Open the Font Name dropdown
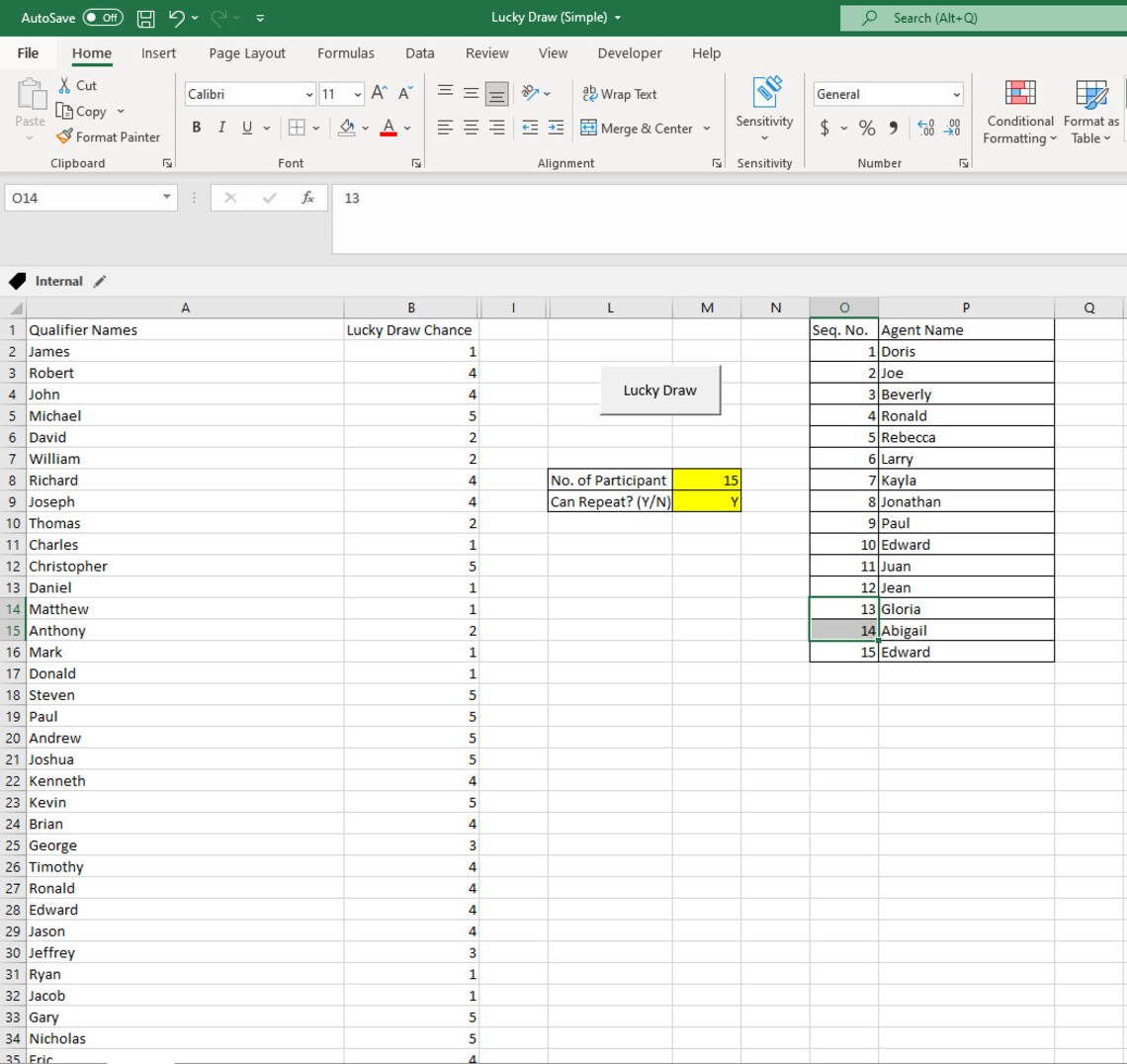The image size is (1127, 1064). 246,94
